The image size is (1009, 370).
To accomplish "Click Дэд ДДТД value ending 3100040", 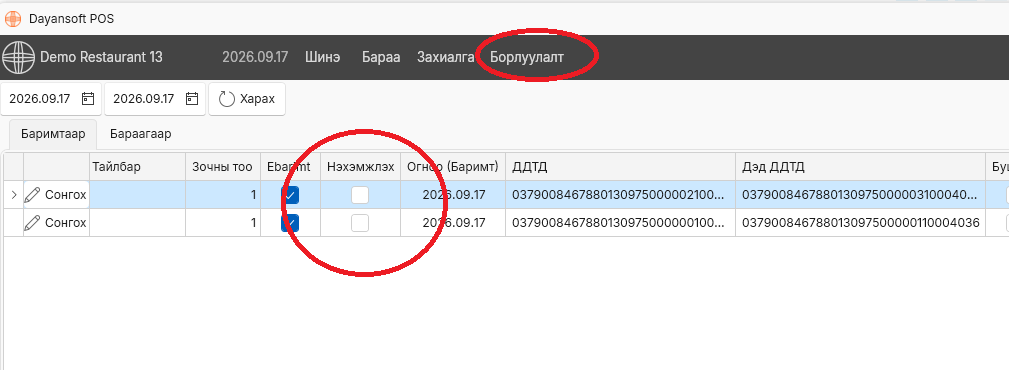I will 860,195.
